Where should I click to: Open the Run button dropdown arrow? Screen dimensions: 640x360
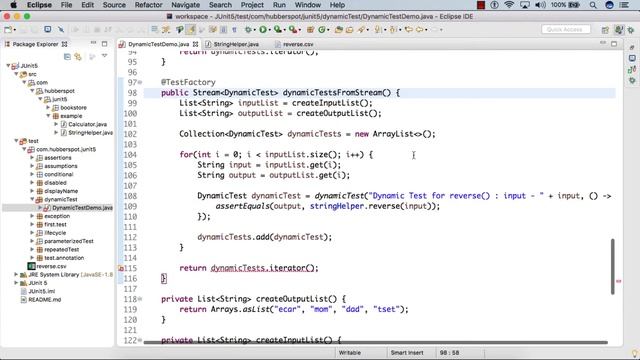[x=269, y=30]
